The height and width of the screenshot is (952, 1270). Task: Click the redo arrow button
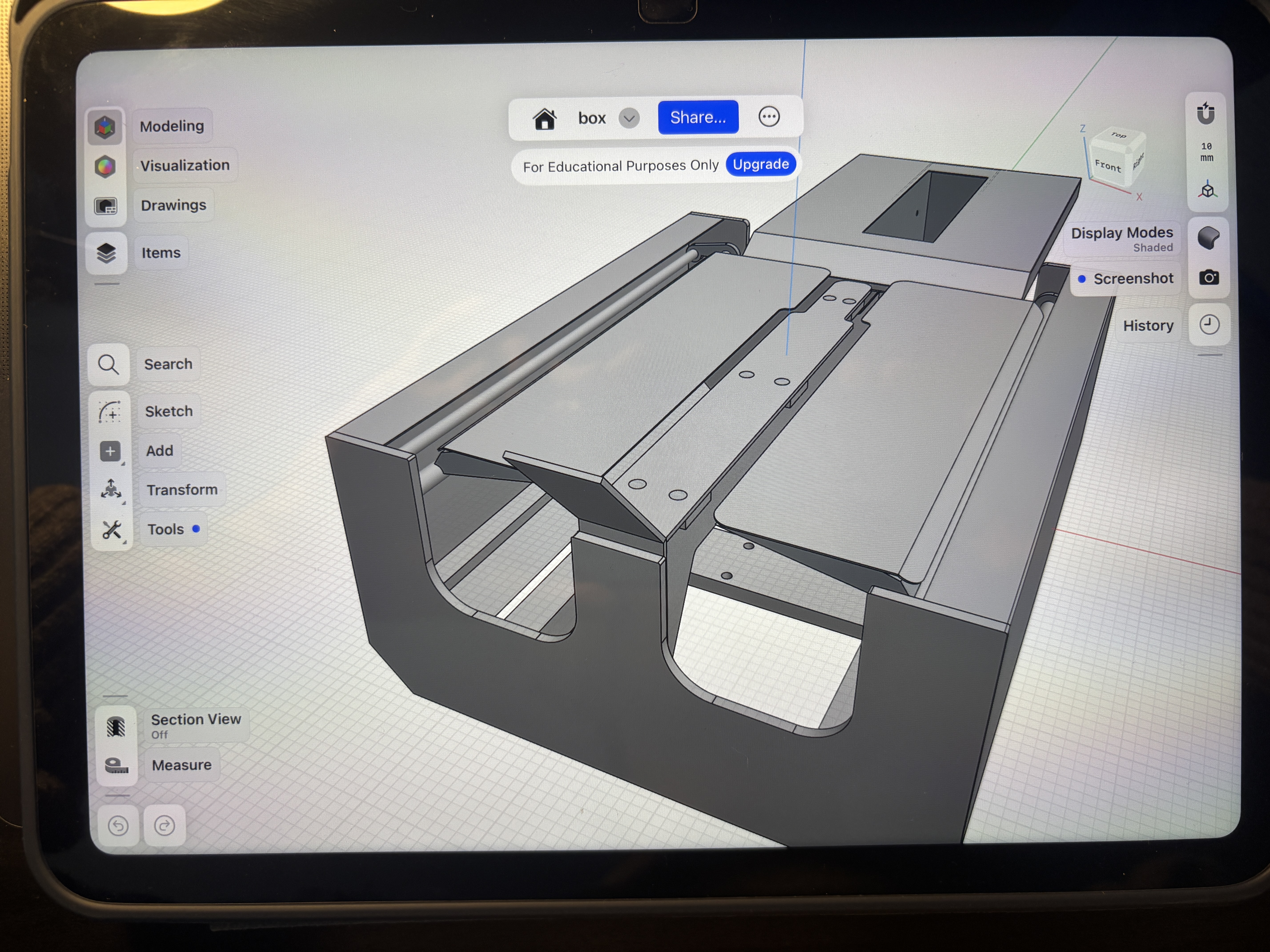point(165,826)
